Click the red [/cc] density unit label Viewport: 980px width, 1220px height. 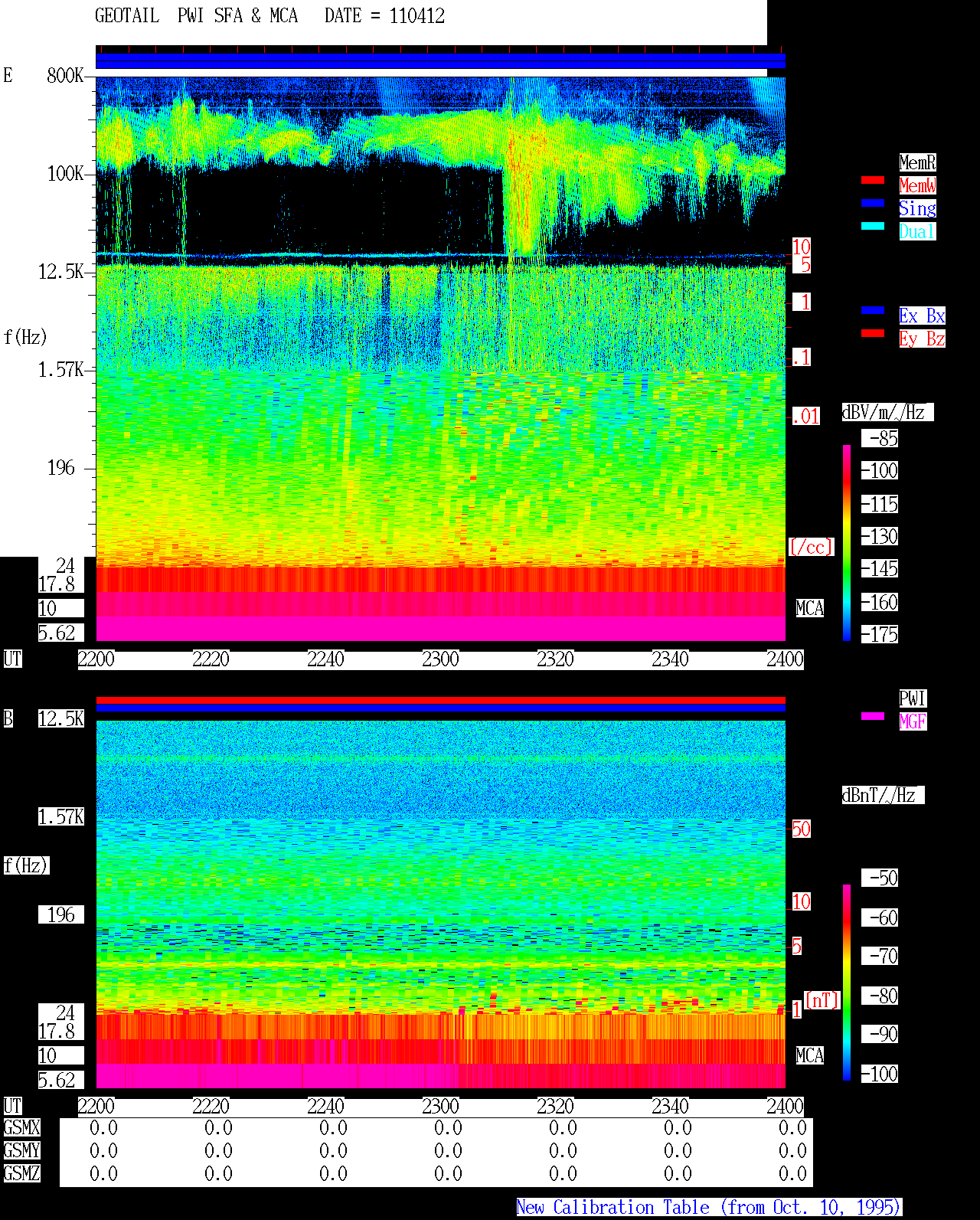(x=811, y=547)
